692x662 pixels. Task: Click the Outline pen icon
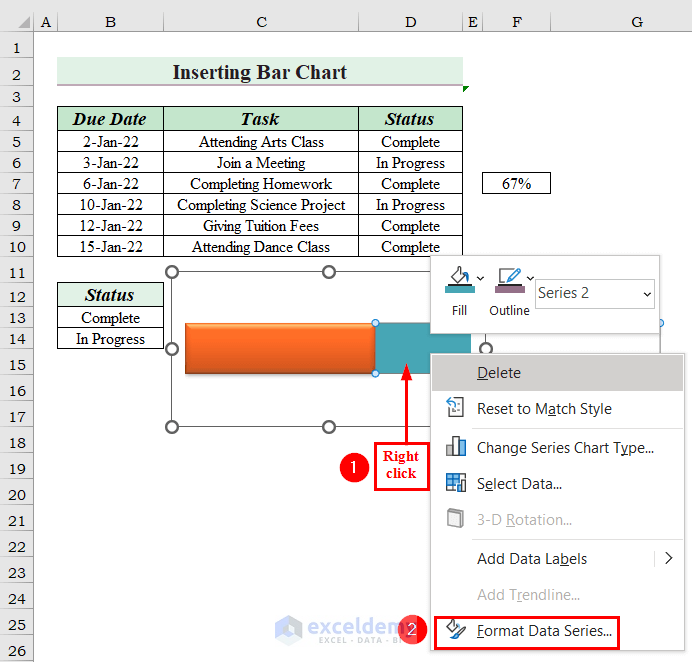click(510, 280)
